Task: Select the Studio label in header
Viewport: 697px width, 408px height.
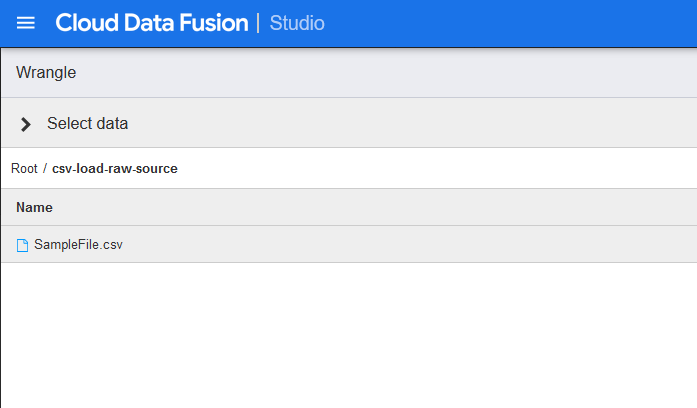Action: 297,23
